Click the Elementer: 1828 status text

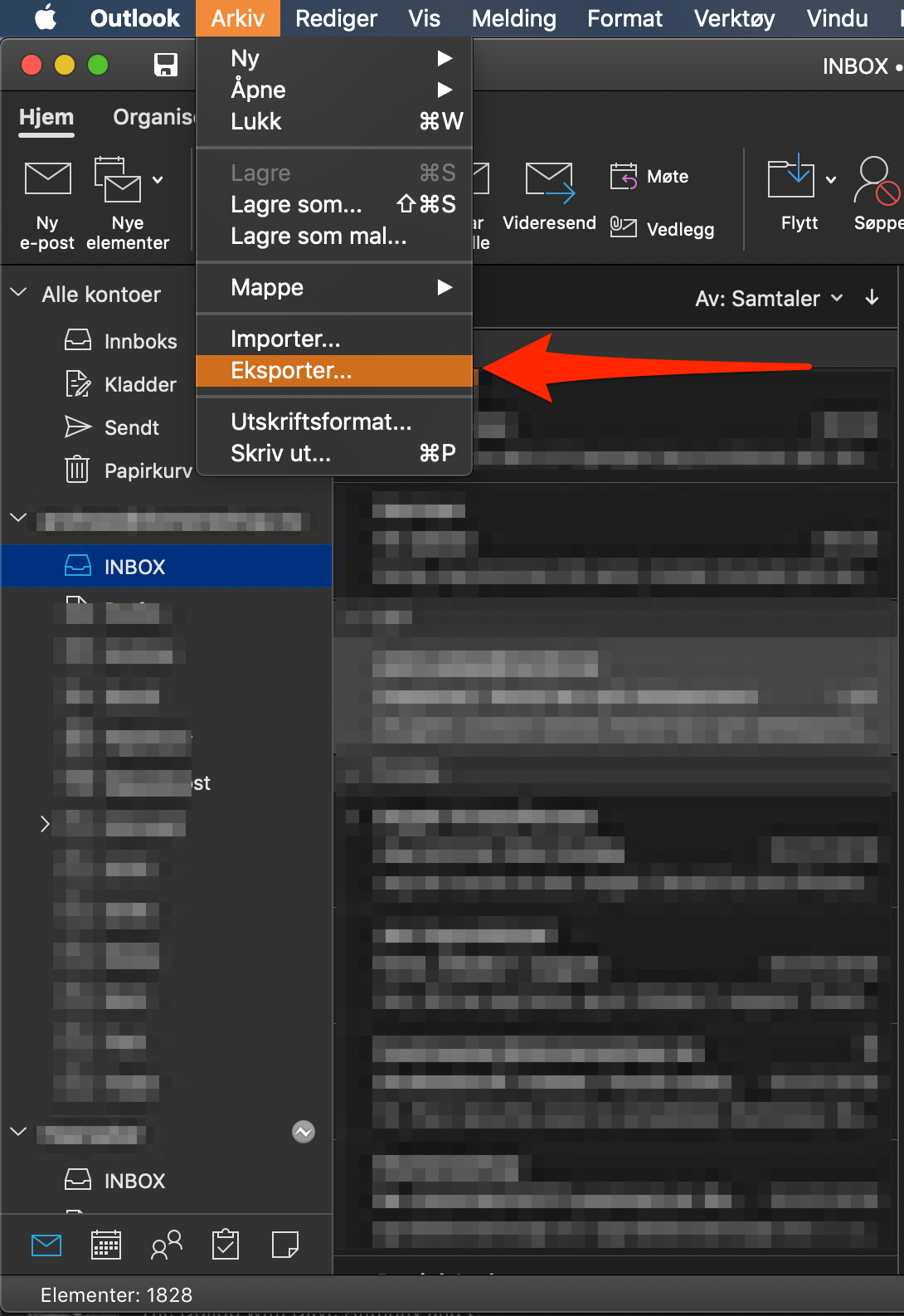(116, 1295)
